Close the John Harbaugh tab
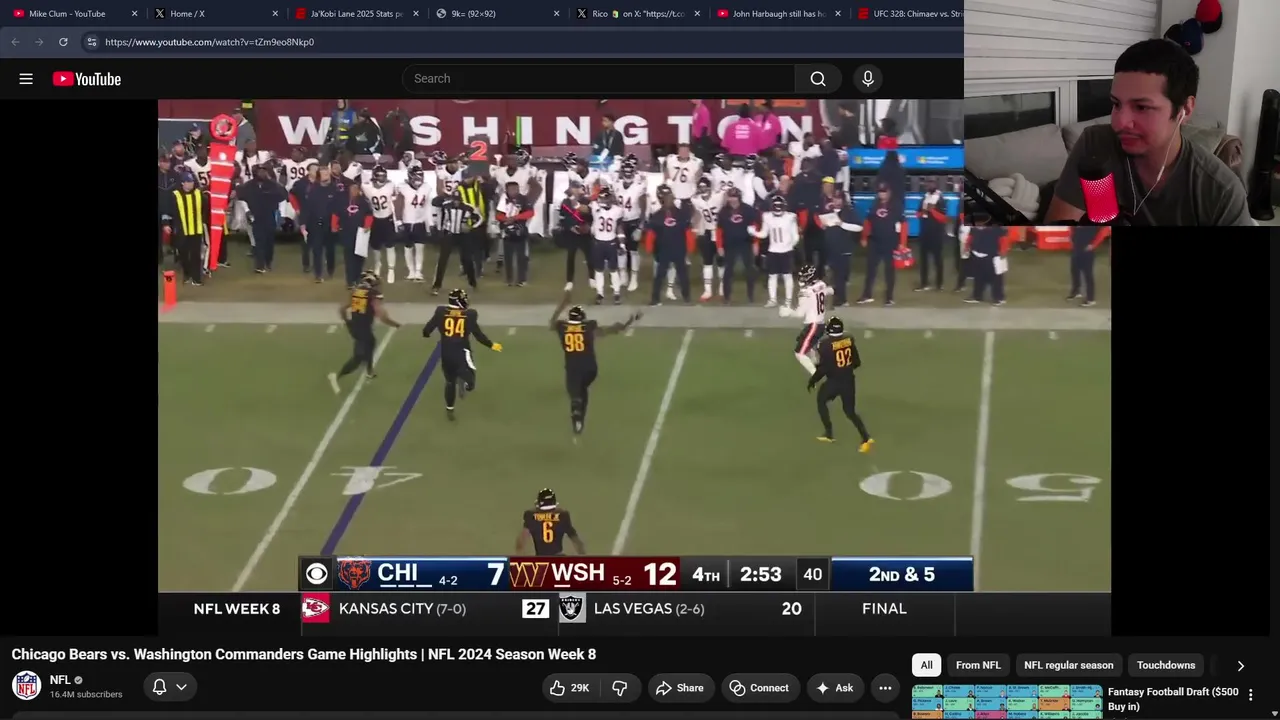 click(x=838, y=14)
